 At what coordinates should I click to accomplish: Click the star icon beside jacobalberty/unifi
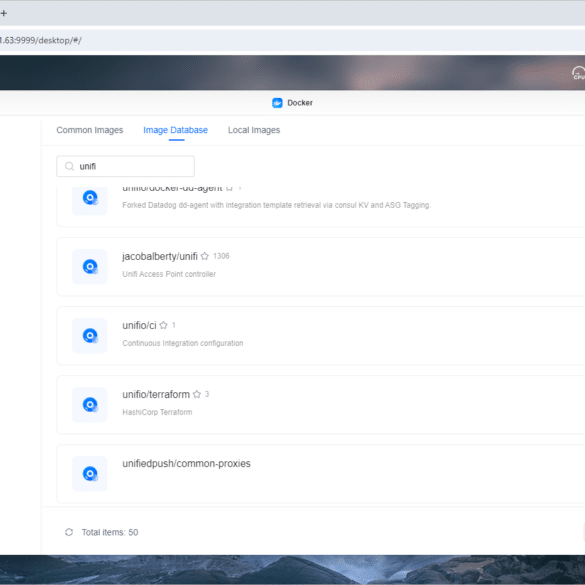pos(204,256)
